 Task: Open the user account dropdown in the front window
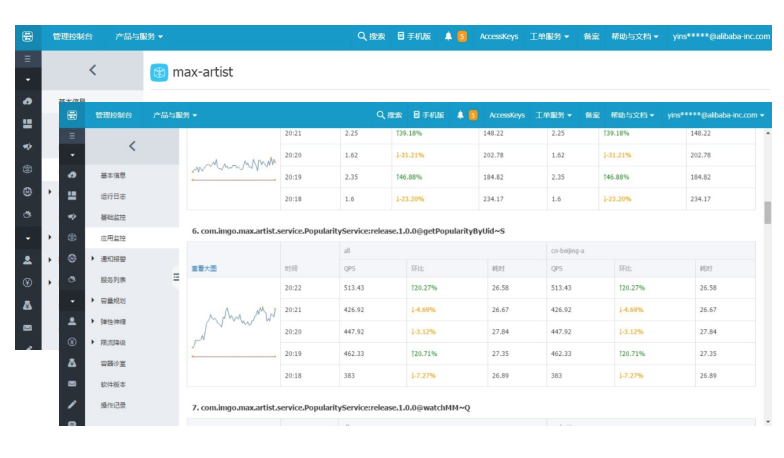715,115
